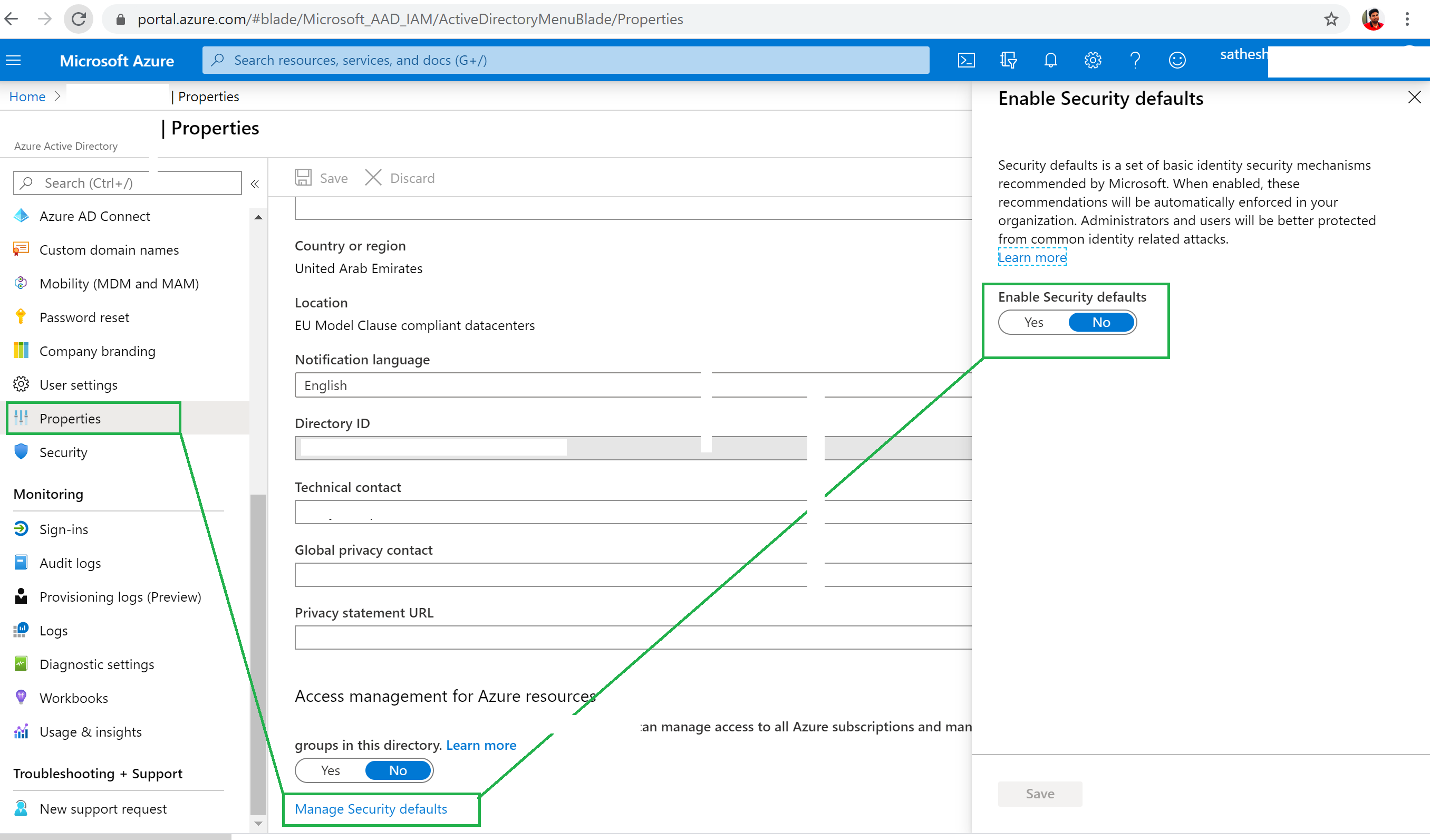This screenshot has height=840, width=1430.
Task: Open the Azure portal hamburger menu
Action: tap(13, 60)
